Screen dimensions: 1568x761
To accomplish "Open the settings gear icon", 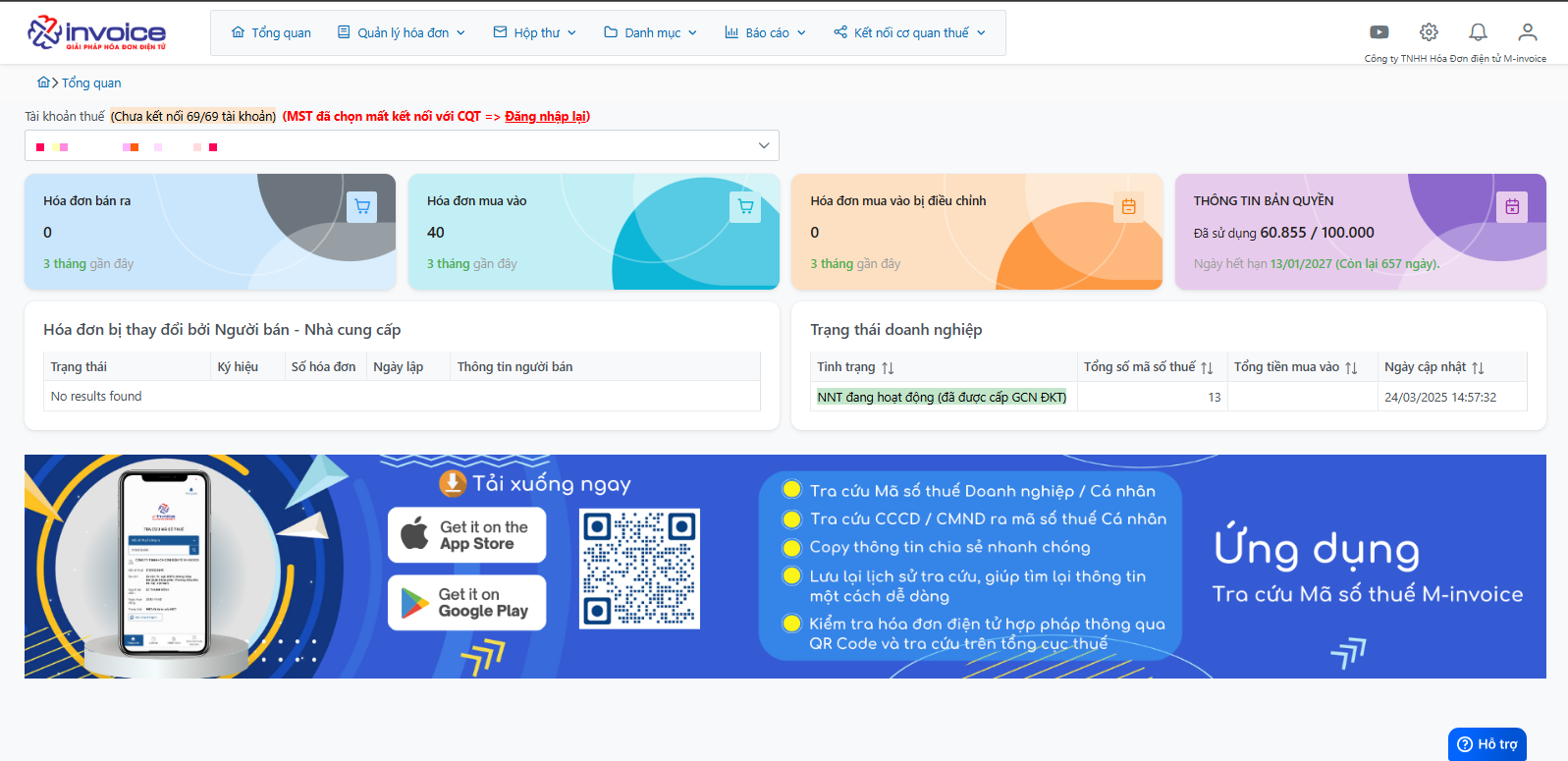I will click(x=1429, y=32).
